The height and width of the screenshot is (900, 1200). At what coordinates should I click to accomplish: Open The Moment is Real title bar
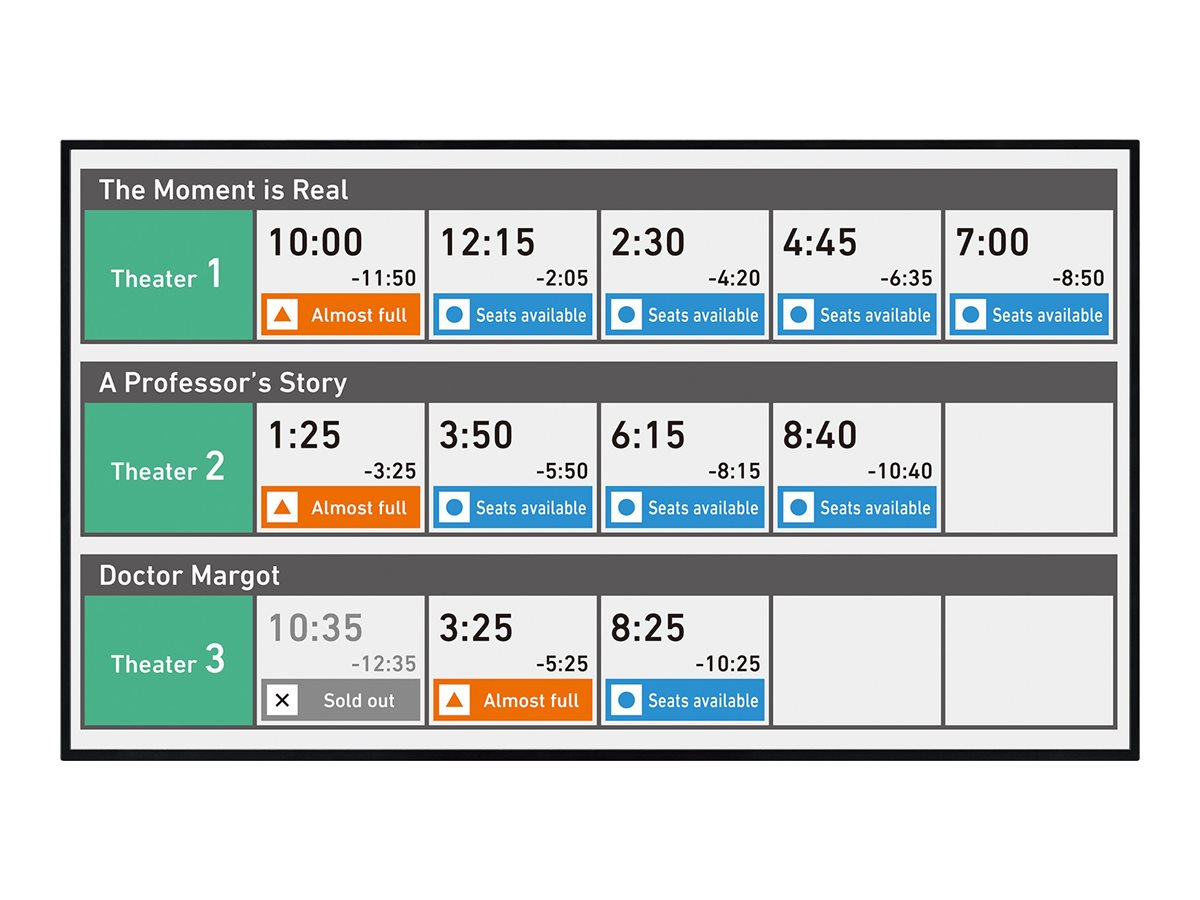(x=600, y=189)
